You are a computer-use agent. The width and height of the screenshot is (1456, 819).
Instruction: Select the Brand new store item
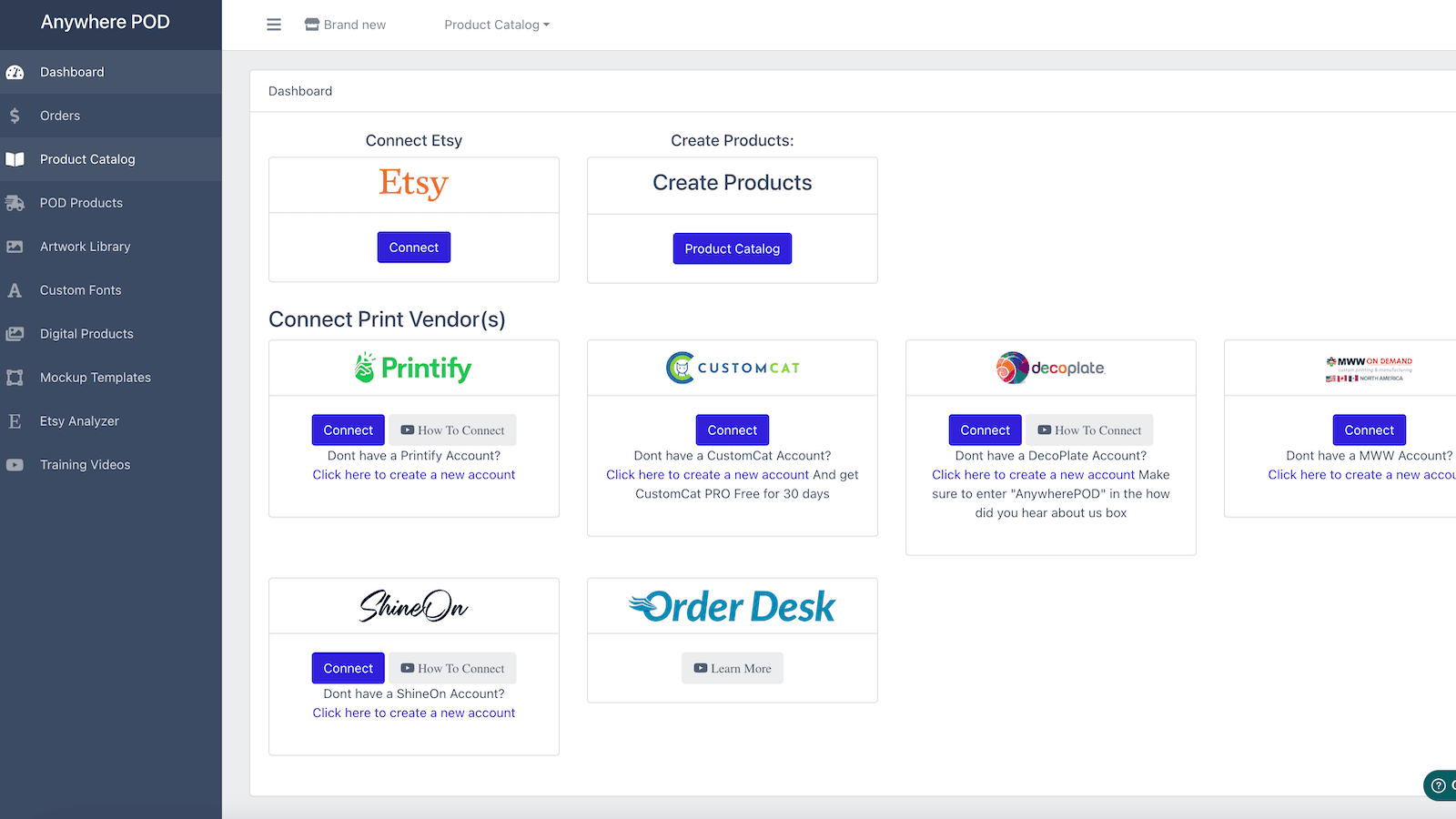pyautogui.click(x=345, y=25)
